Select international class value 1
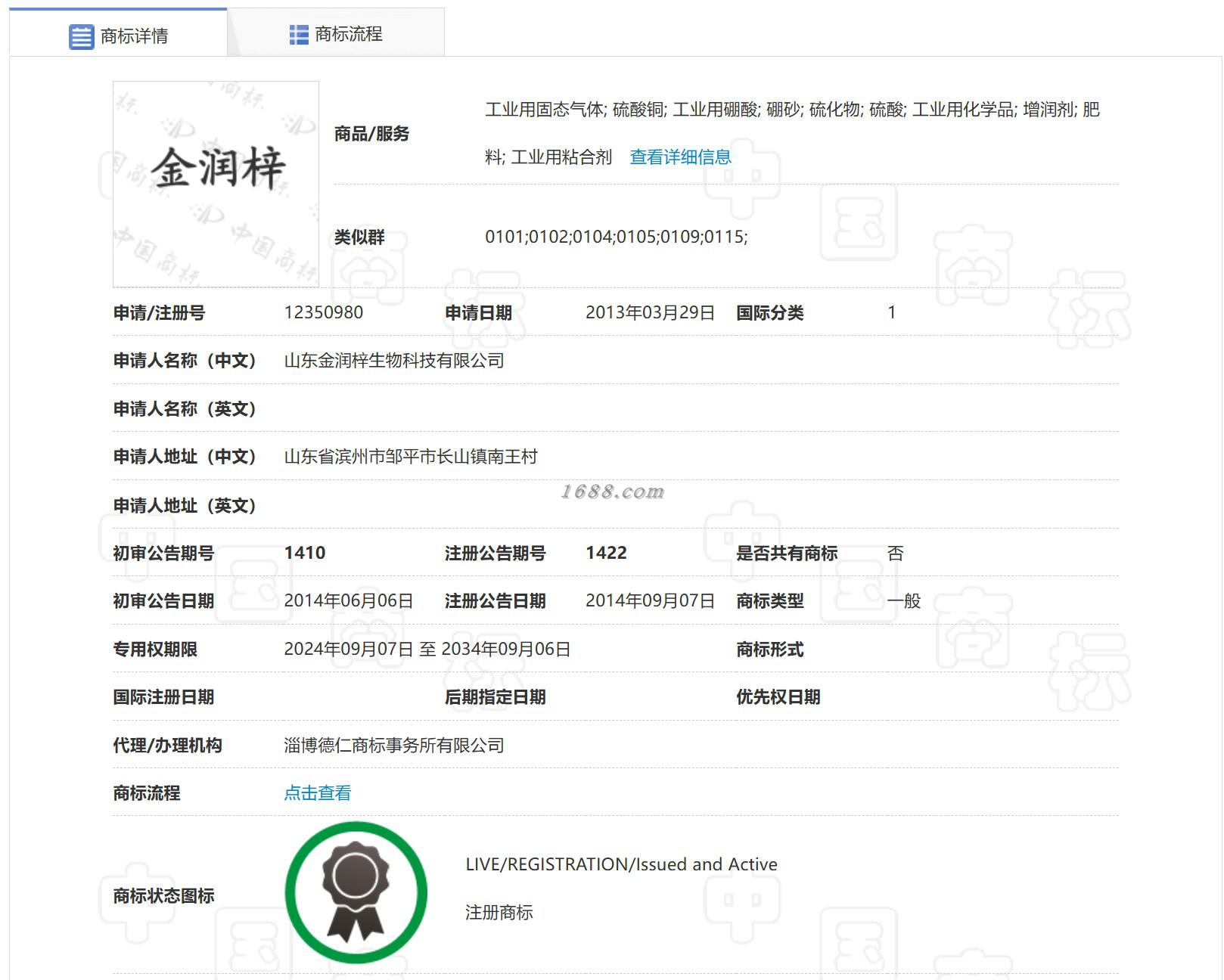This screenshot has height=980, width=1224. point(892,312)
